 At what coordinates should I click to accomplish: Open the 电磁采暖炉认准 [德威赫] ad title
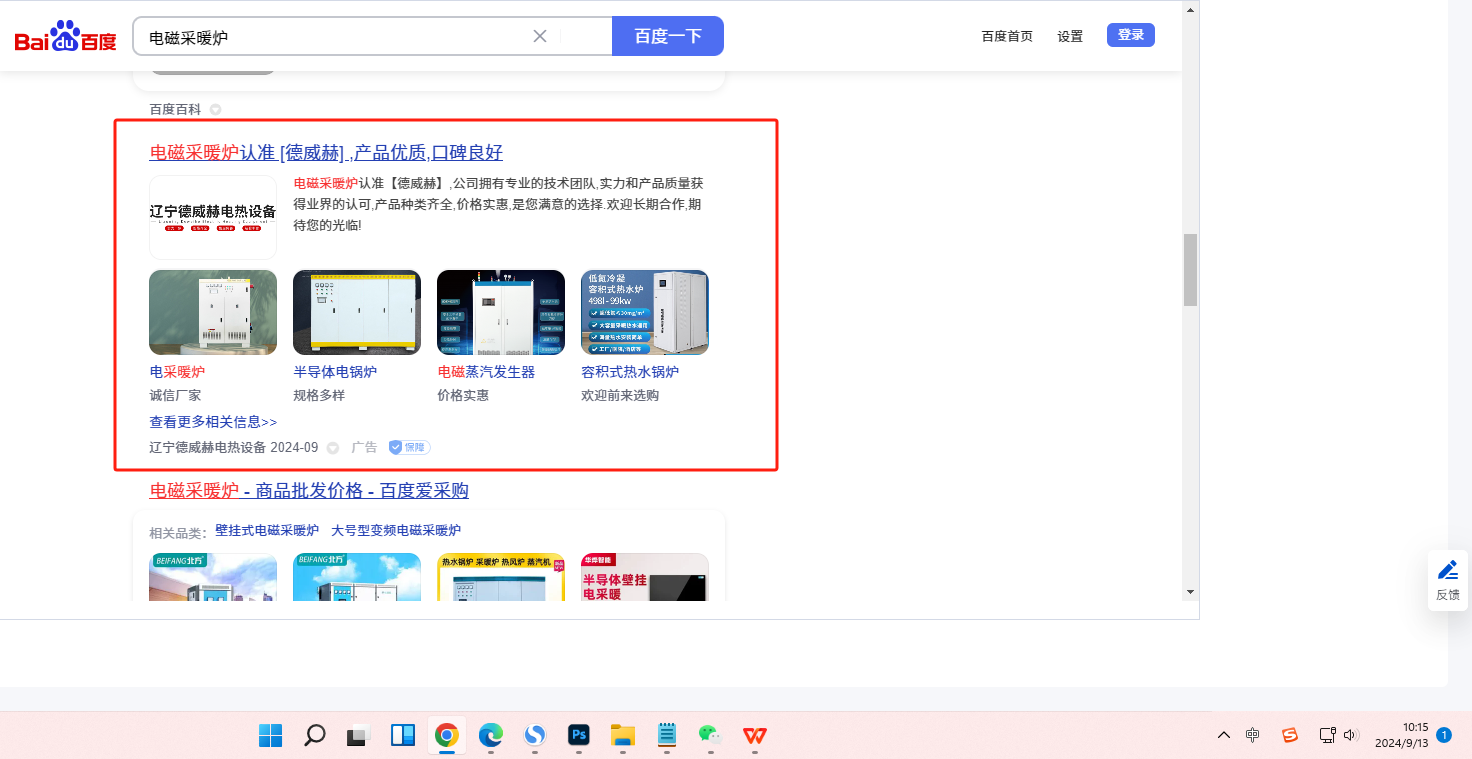tap(326, 153)
